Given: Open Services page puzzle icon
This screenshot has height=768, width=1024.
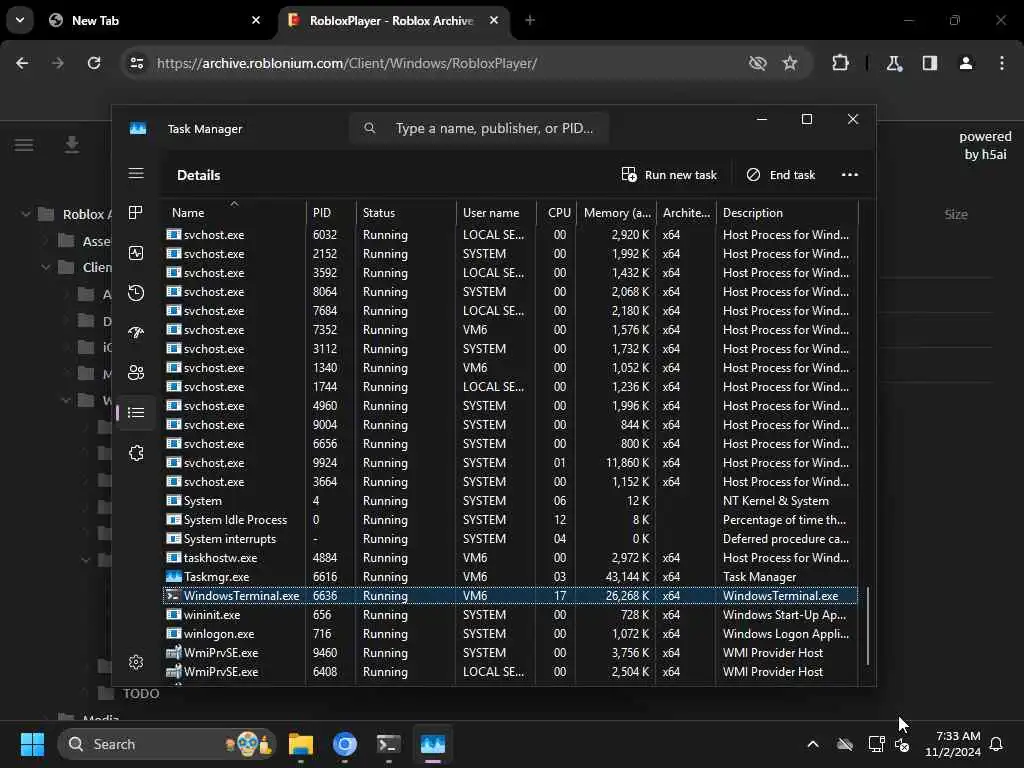Looking at the screenshot, I should point(136,453).
